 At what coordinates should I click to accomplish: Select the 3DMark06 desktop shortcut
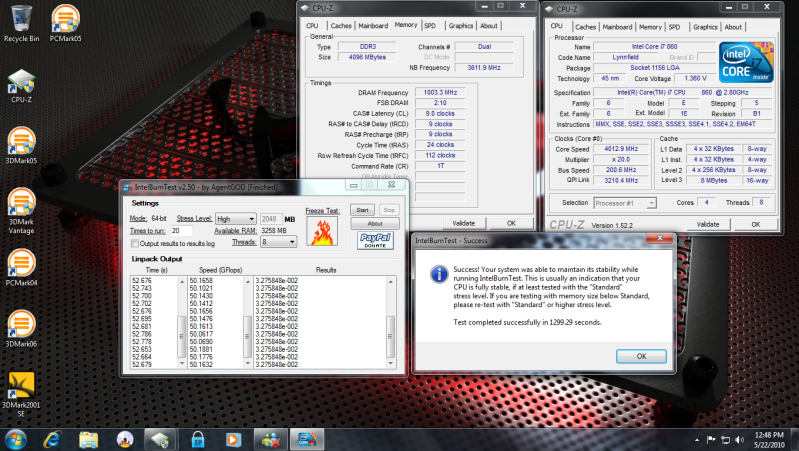tap(21, 329)
